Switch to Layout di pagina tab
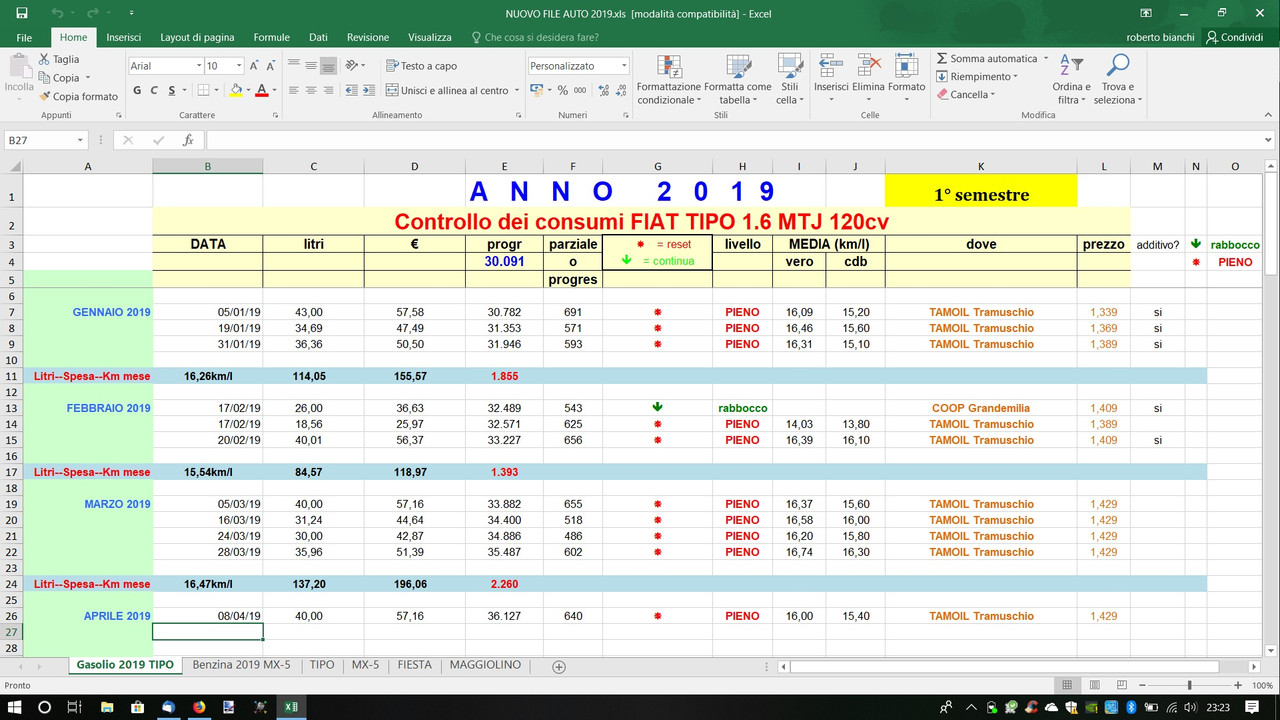This screenshot has width=1280, height=720. (x=197, y=37)
